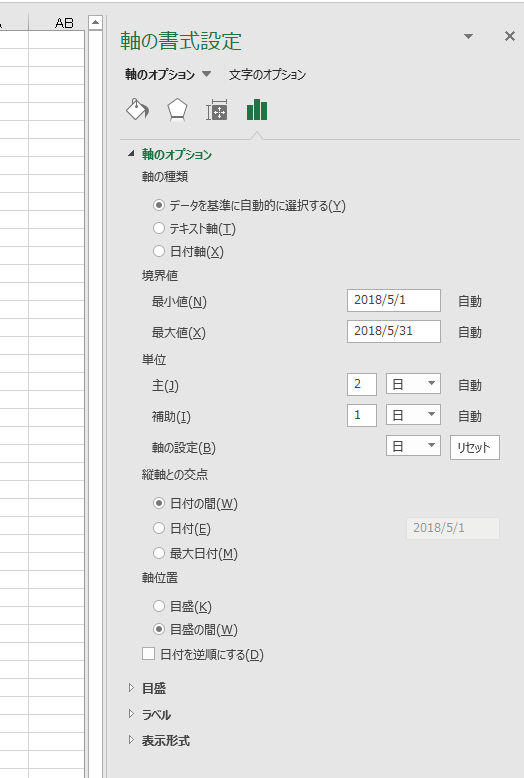Image resolution: width=524 pixels, height=778 pixels.
Task: Click the 軸の書式設定 pane title
Action: click(x=181, y=41)
